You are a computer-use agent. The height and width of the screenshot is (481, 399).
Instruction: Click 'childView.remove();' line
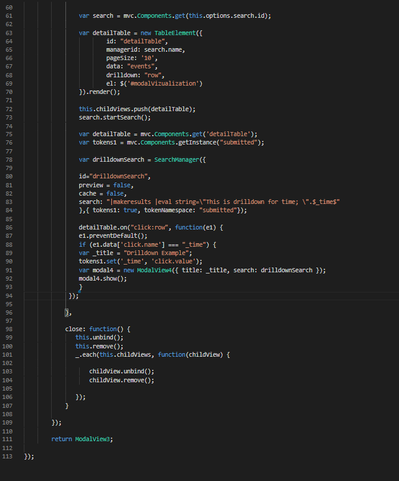(122, 380)
